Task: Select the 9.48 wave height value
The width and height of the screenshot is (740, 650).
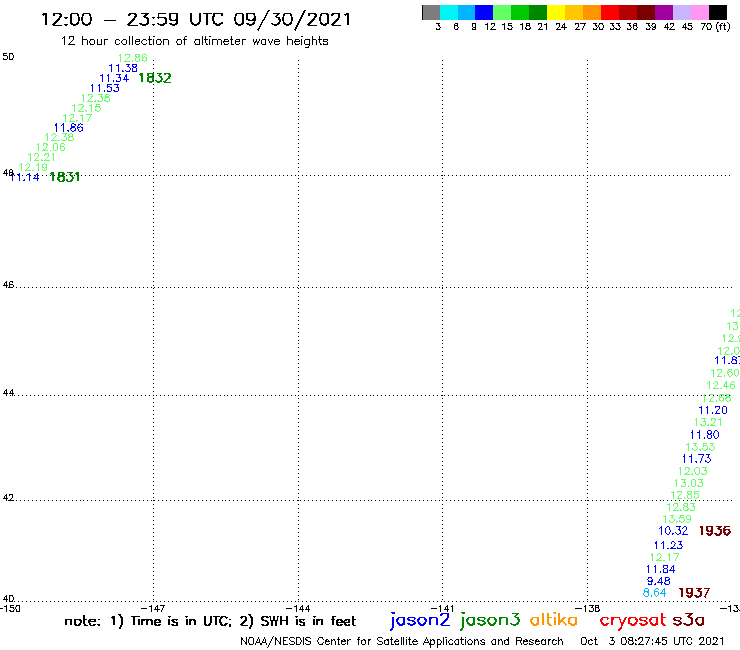Action: click(658, 582)
